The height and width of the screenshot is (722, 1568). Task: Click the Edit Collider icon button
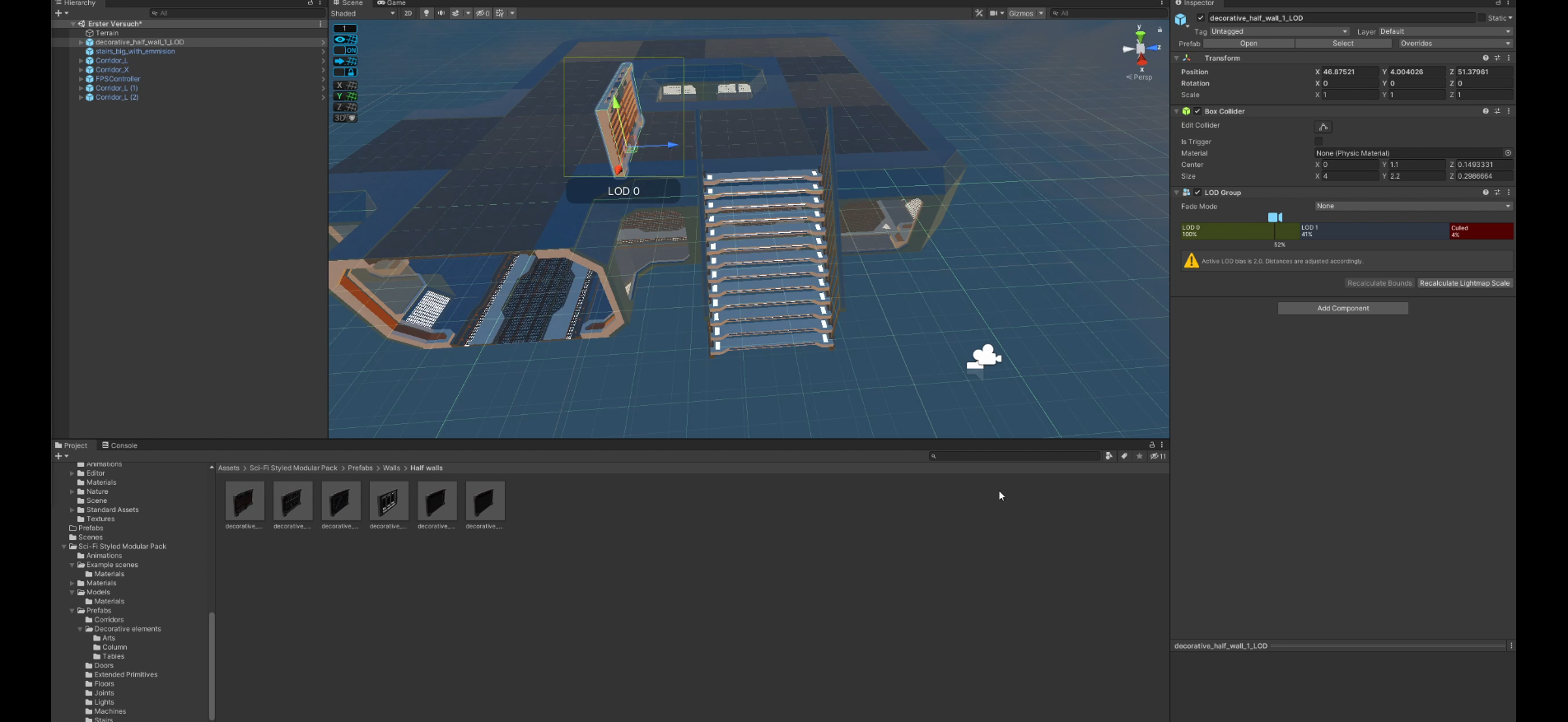tap(1323, 127)
